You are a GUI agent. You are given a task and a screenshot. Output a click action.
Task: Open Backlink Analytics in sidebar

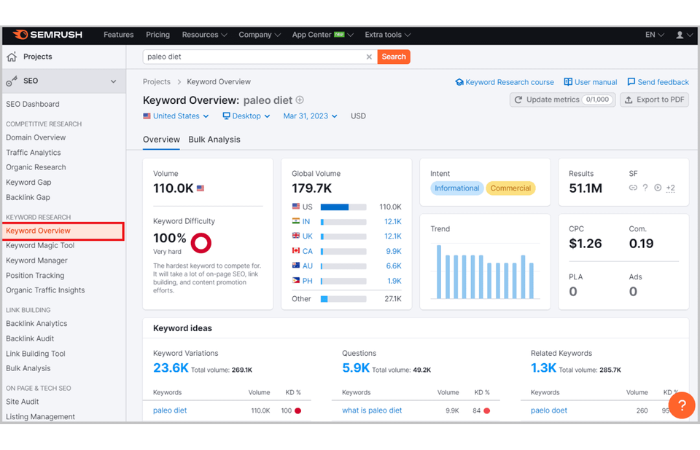37,324
